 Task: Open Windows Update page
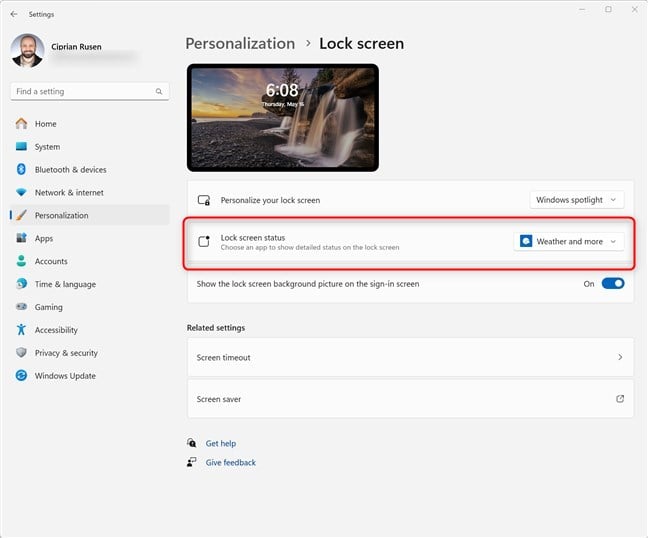[90, 376]
